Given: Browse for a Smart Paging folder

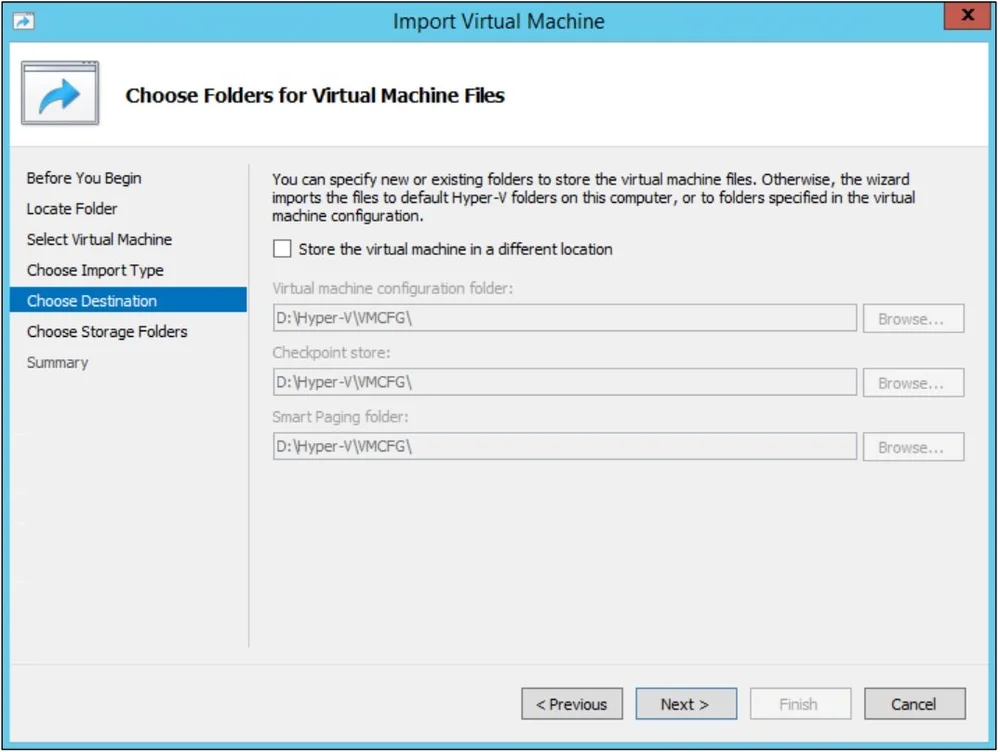Looking at the screenshot, I should (x=912, y=446).
